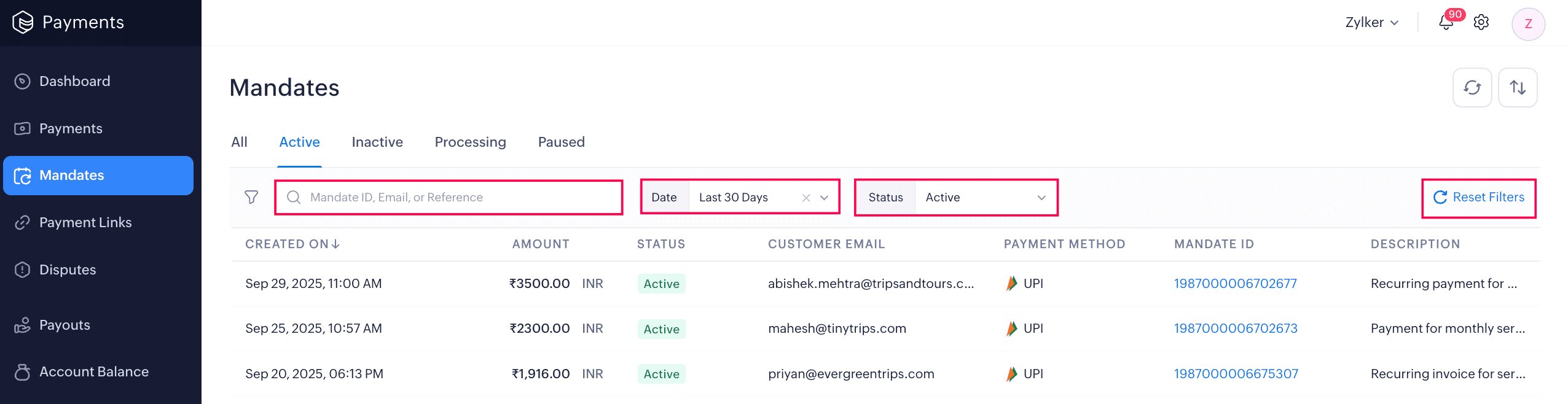Screen dimensions: 1568x404
Task: Open Dashboard from the sidebar
Action: point(74,81)
